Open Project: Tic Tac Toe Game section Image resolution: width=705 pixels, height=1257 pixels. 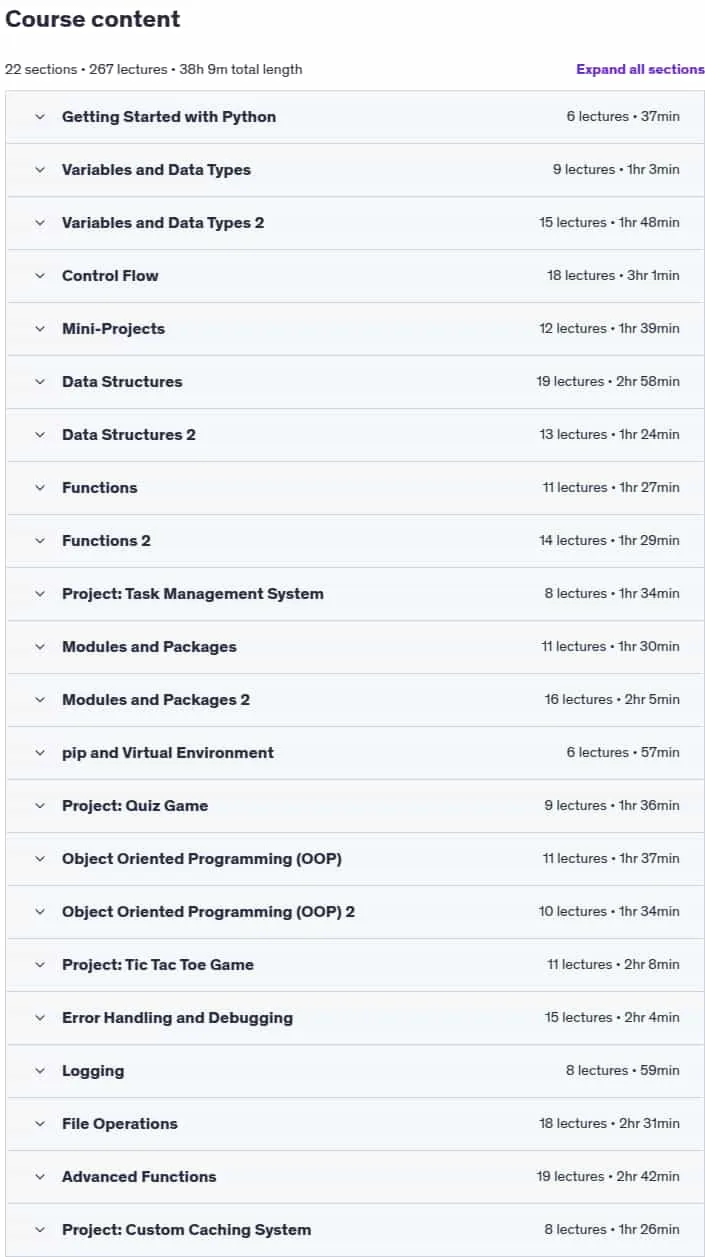coord(355,965)
